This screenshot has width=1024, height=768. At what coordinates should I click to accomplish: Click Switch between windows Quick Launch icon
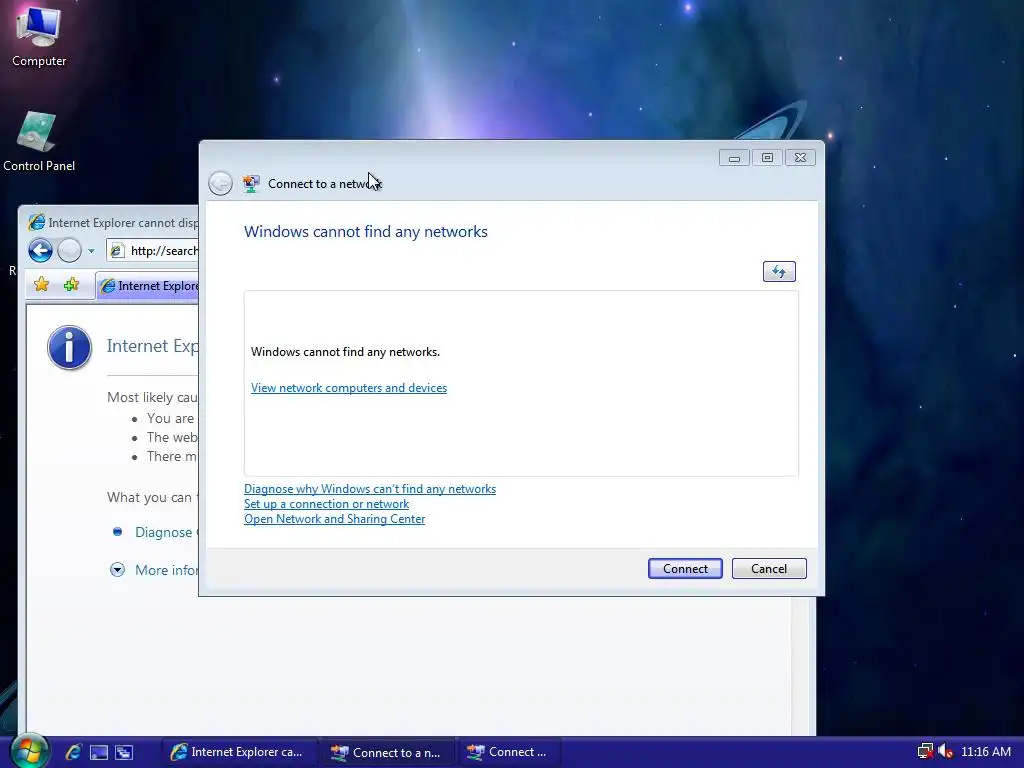click(x=124, y=752)
